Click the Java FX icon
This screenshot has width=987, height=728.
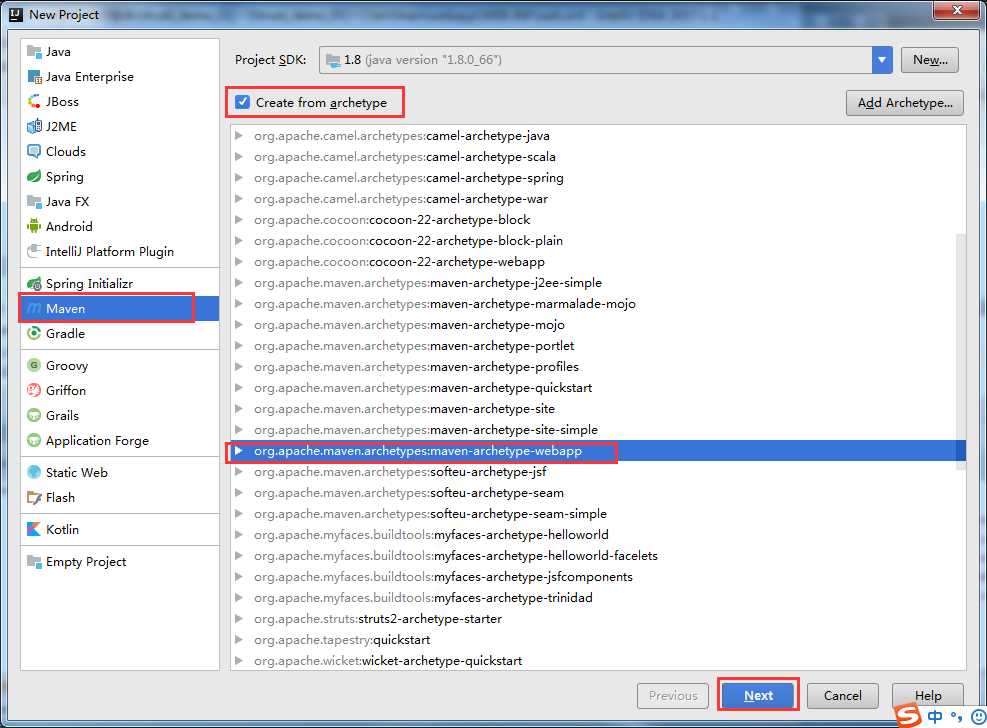(x=34, y=201)
